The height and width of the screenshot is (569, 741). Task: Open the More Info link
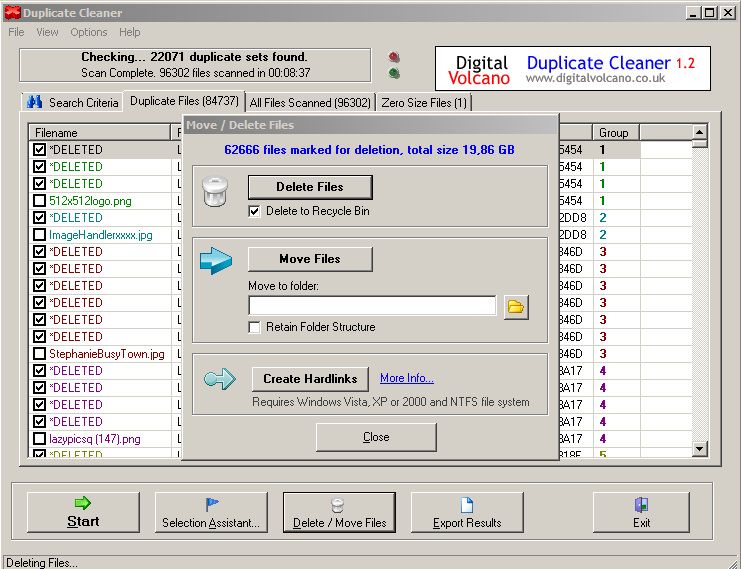click(406, 378)
